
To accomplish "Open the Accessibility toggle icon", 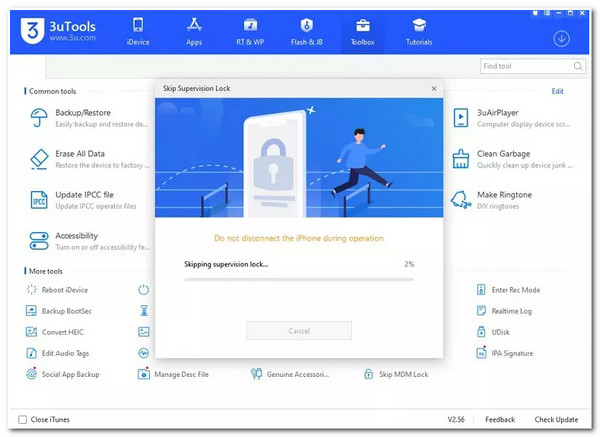I will pos(39,241).
